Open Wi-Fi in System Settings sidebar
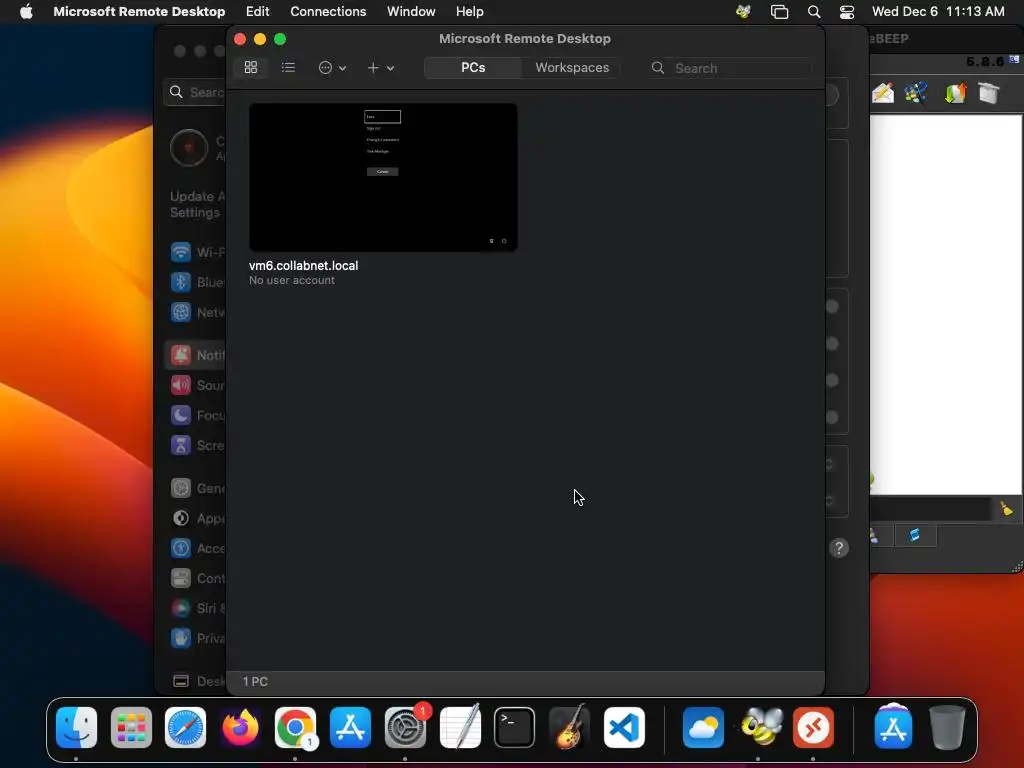Image resolution: width=1024 pixels, height=768 pixels. coord(196,251)
